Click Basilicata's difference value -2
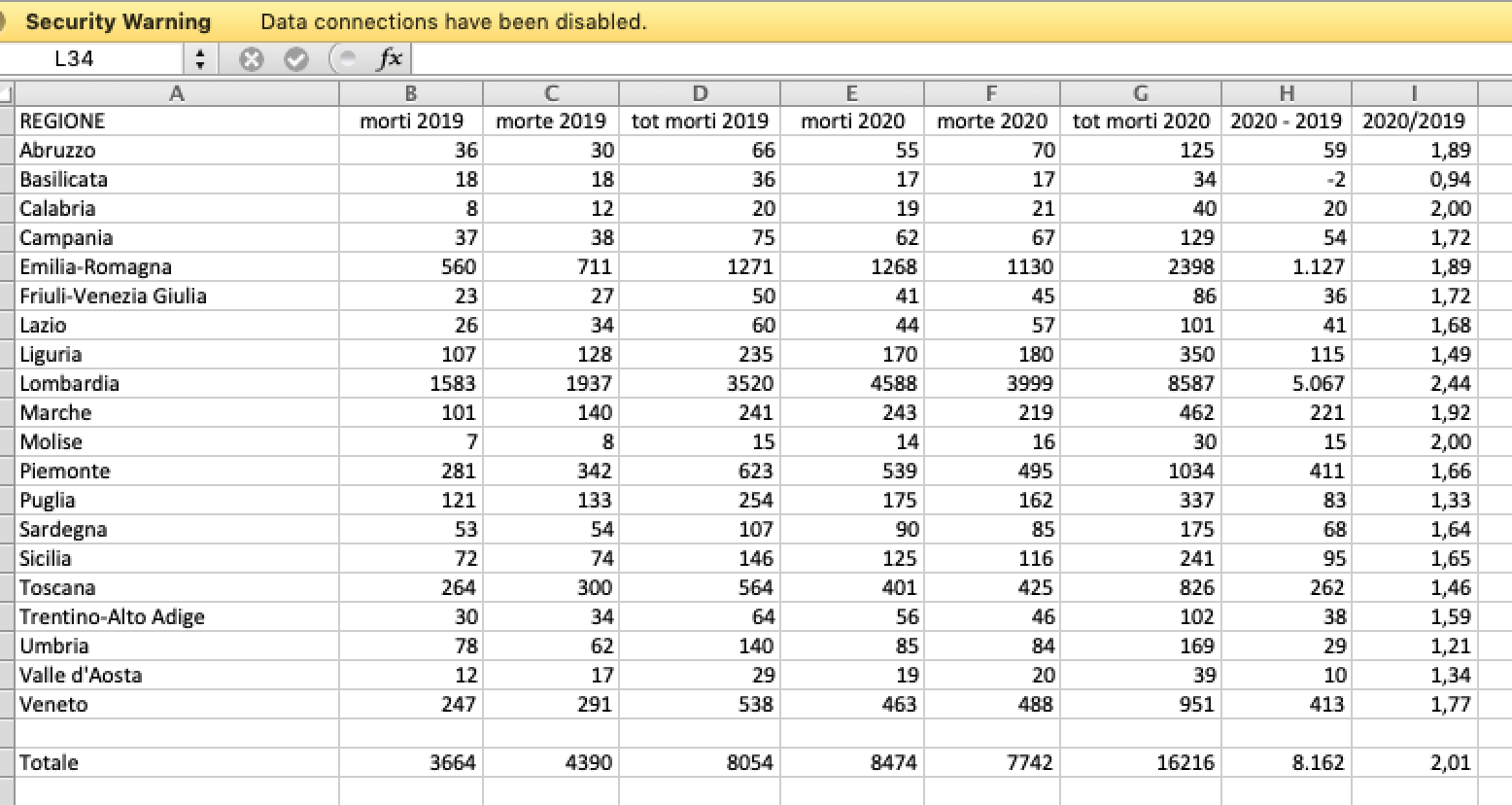This screenshot has height=805, width=1512. (x=1287, y=179)
